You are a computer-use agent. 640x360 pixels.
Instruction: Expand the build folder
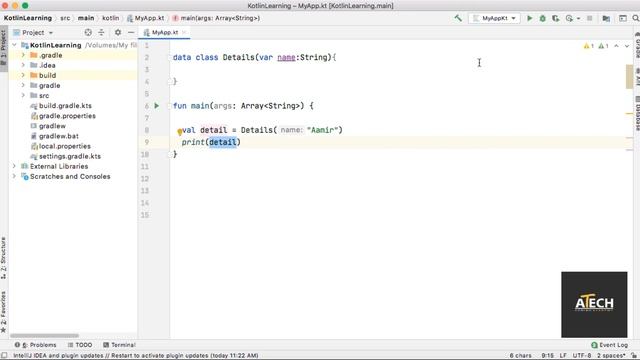[23, 75]
